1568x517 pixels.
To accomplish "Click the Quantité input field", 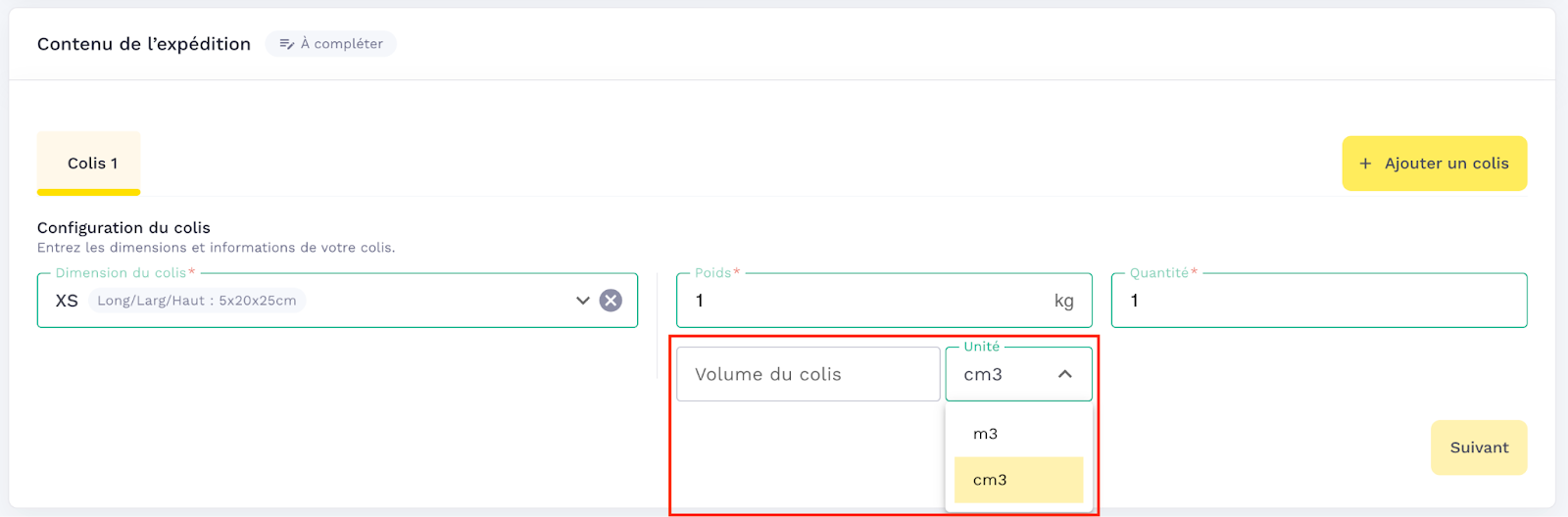I will point(1318,301).
